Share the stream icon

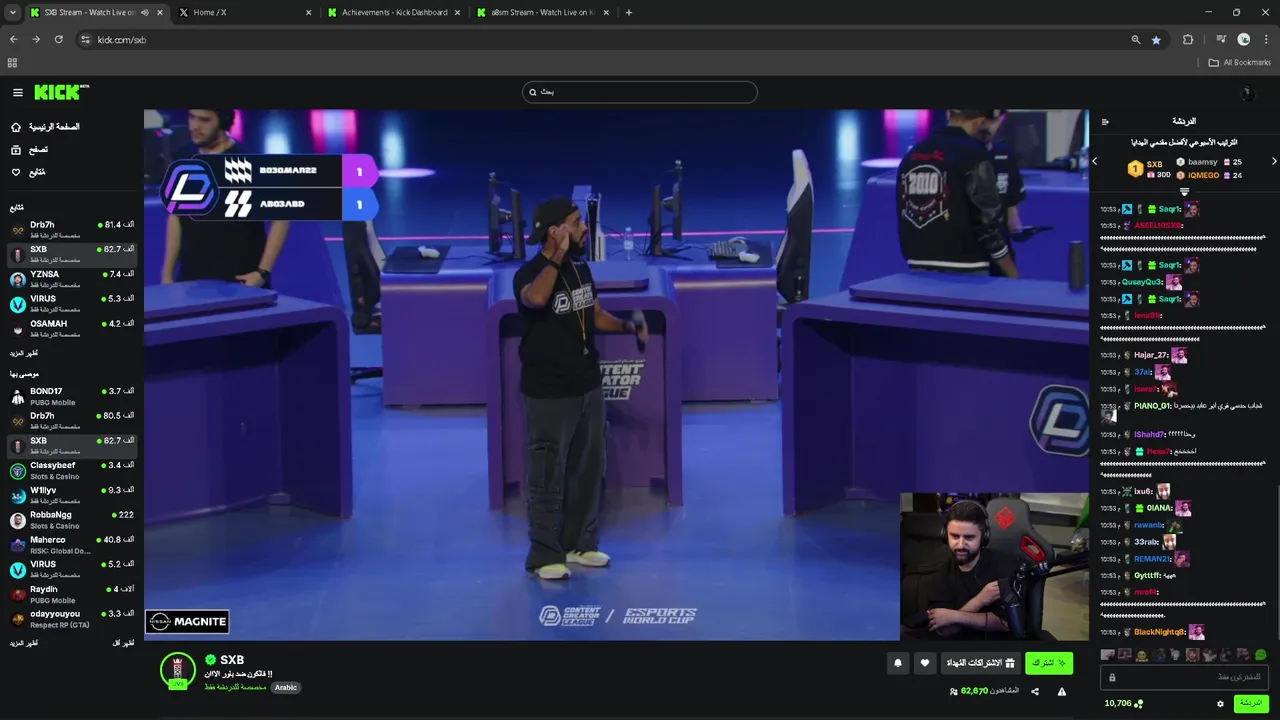tap(1035, 691)
